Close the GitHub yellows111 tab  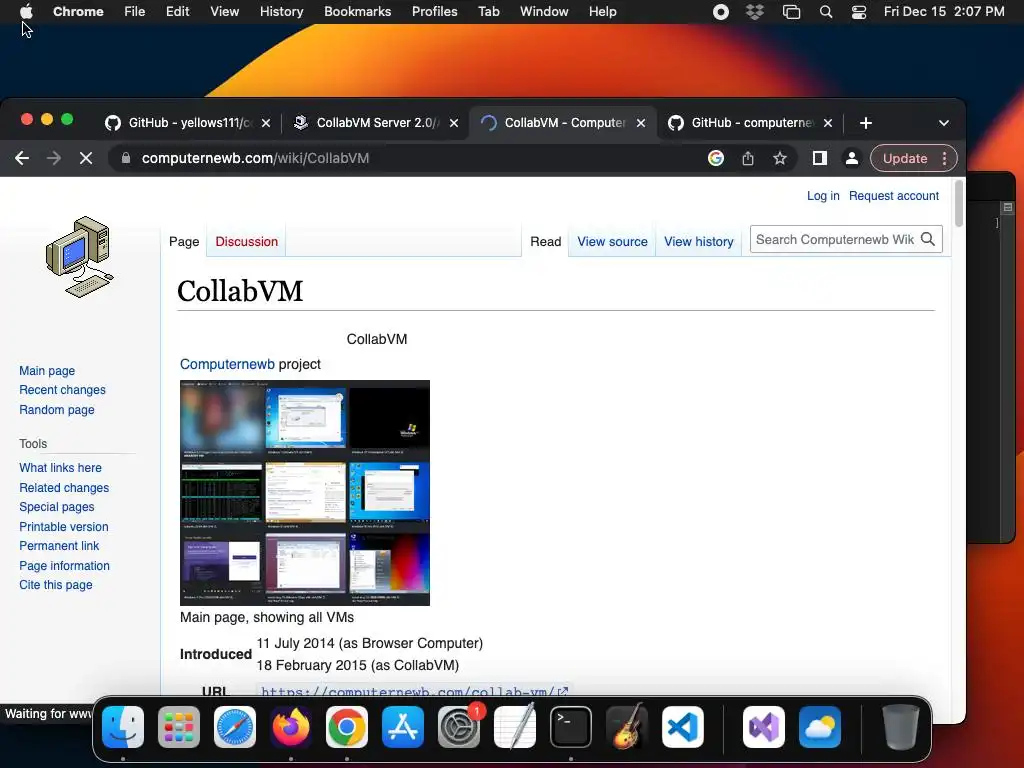pyautogui.click(x=266, y=123)
